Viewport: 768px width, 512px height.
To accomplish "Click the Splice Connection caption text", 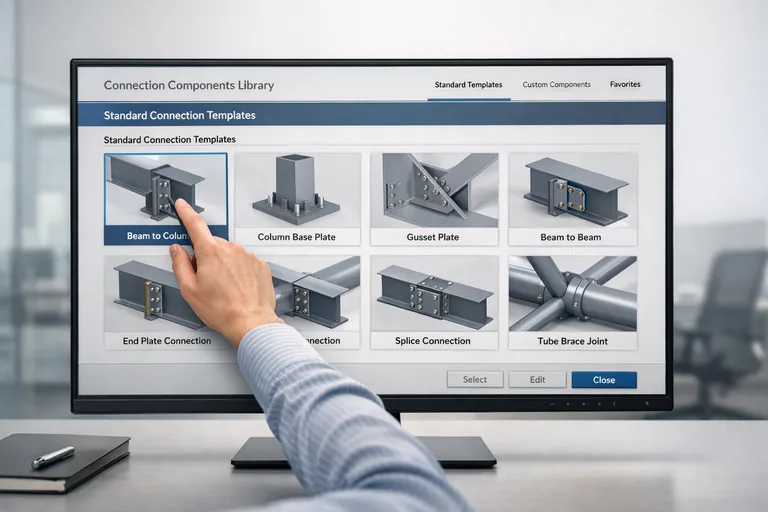I will point(433,341).
